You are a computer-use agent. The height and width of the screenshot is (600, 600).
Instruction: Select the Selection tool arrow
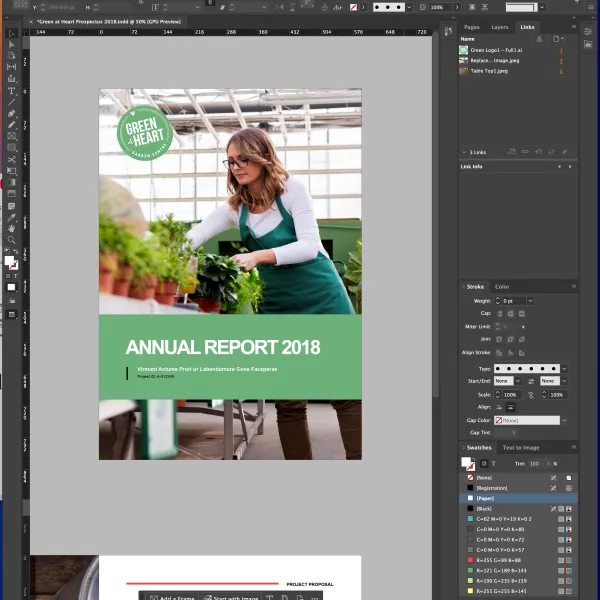(12, 33)
